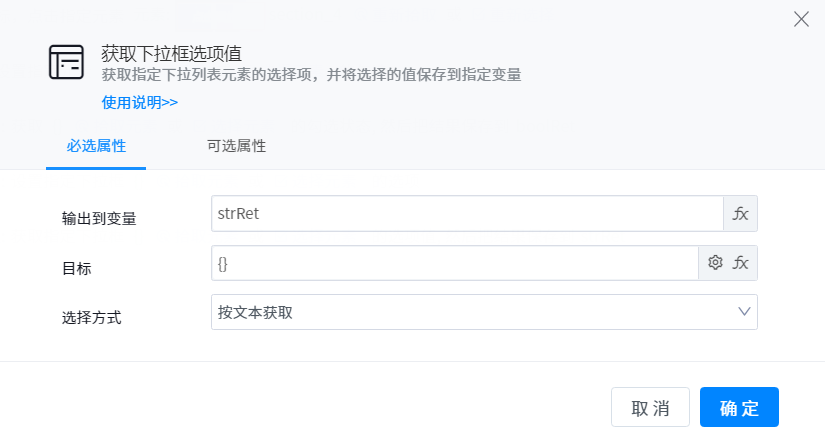The height and width of the screenshot is (446, 825).
Task: Select the 必选属性 tab
Action: tap(96, 146)
